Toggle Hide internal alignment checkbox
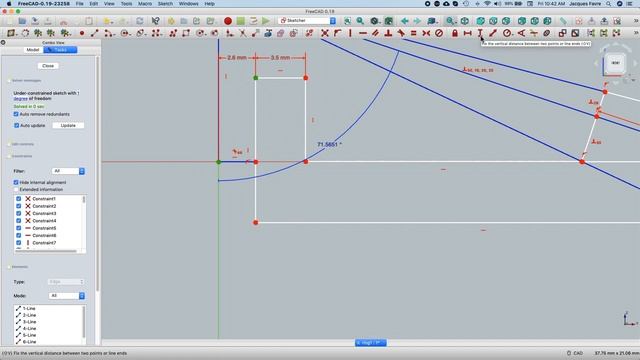Image resolution: width=640 pixels, height=360 pixels. coord(16,182)
